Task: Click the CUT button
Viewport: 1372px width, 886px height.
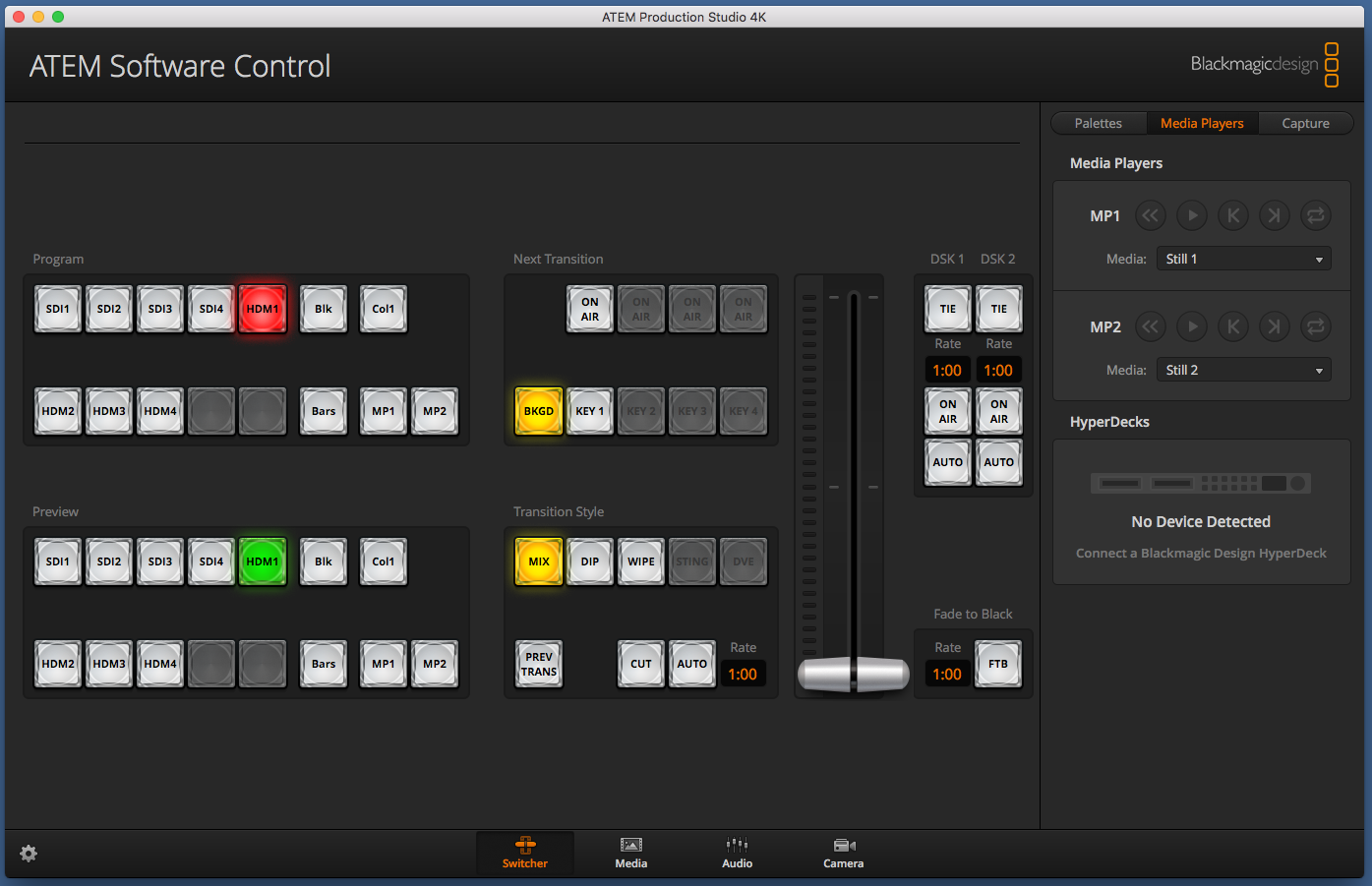Action: click(641, 664)
